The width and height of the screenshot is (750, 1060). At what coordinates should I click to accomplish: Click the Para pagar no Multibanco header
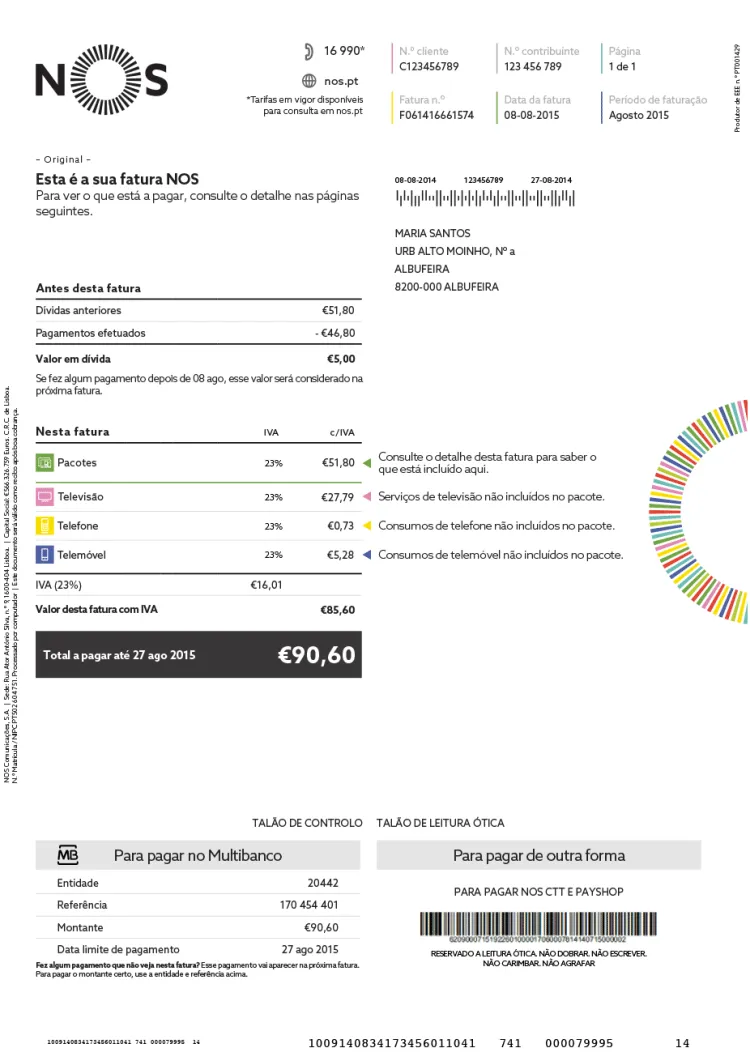pyautogui.click(x=198, y=855)
